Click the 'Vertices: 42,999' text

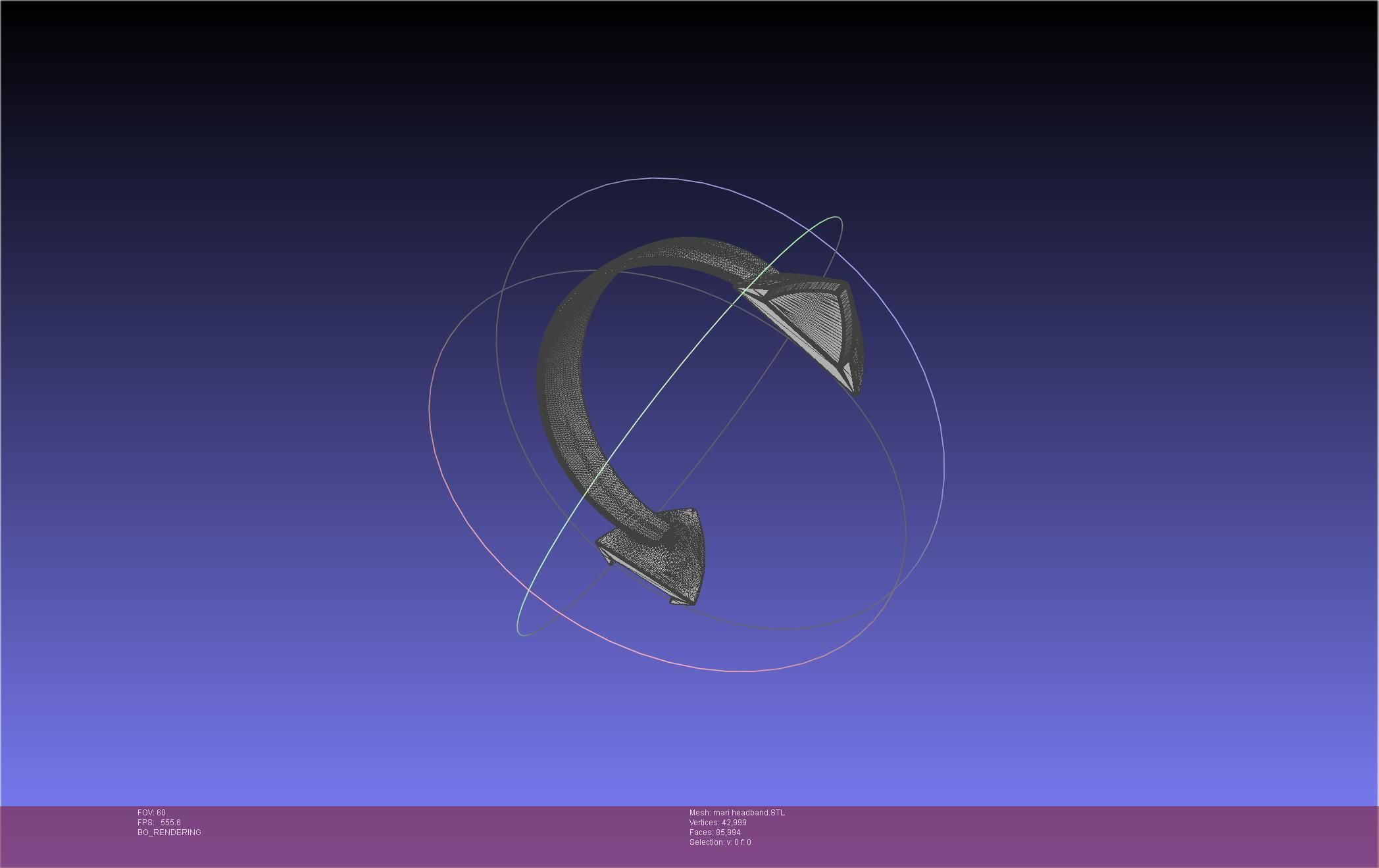718,823
